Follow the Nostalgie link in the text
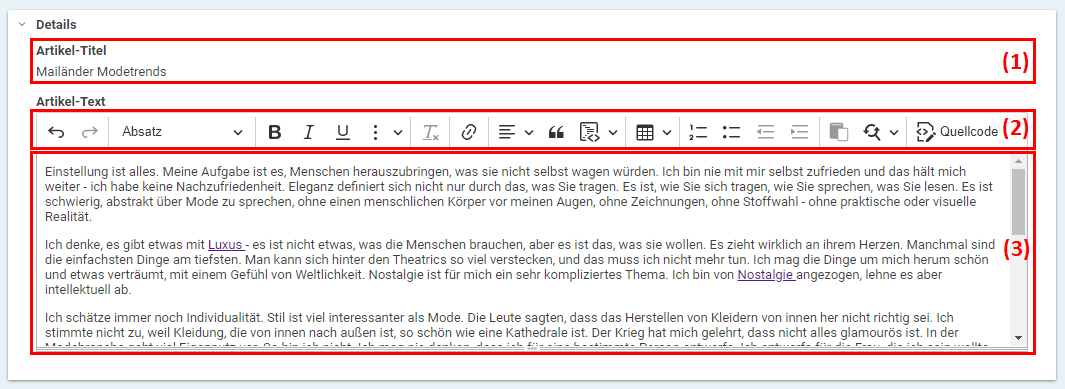The height and width of the screenshot is (389, 1065). click(x=766, y=276)
